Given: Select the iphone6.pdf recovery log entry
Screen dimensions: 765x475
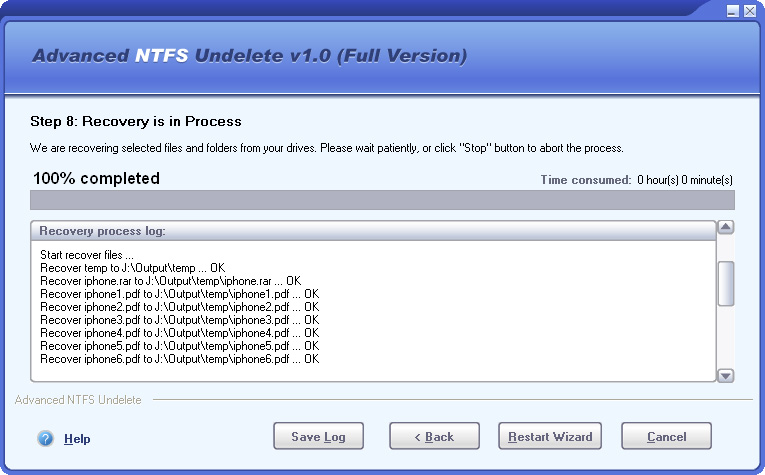Looking at the screenshot, I should pos(179,359).
